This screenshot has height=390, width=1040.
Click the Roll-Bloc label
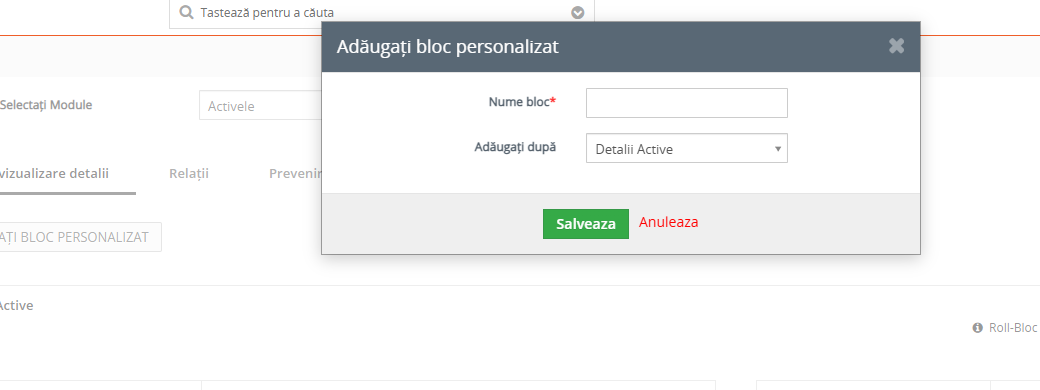1013,328
